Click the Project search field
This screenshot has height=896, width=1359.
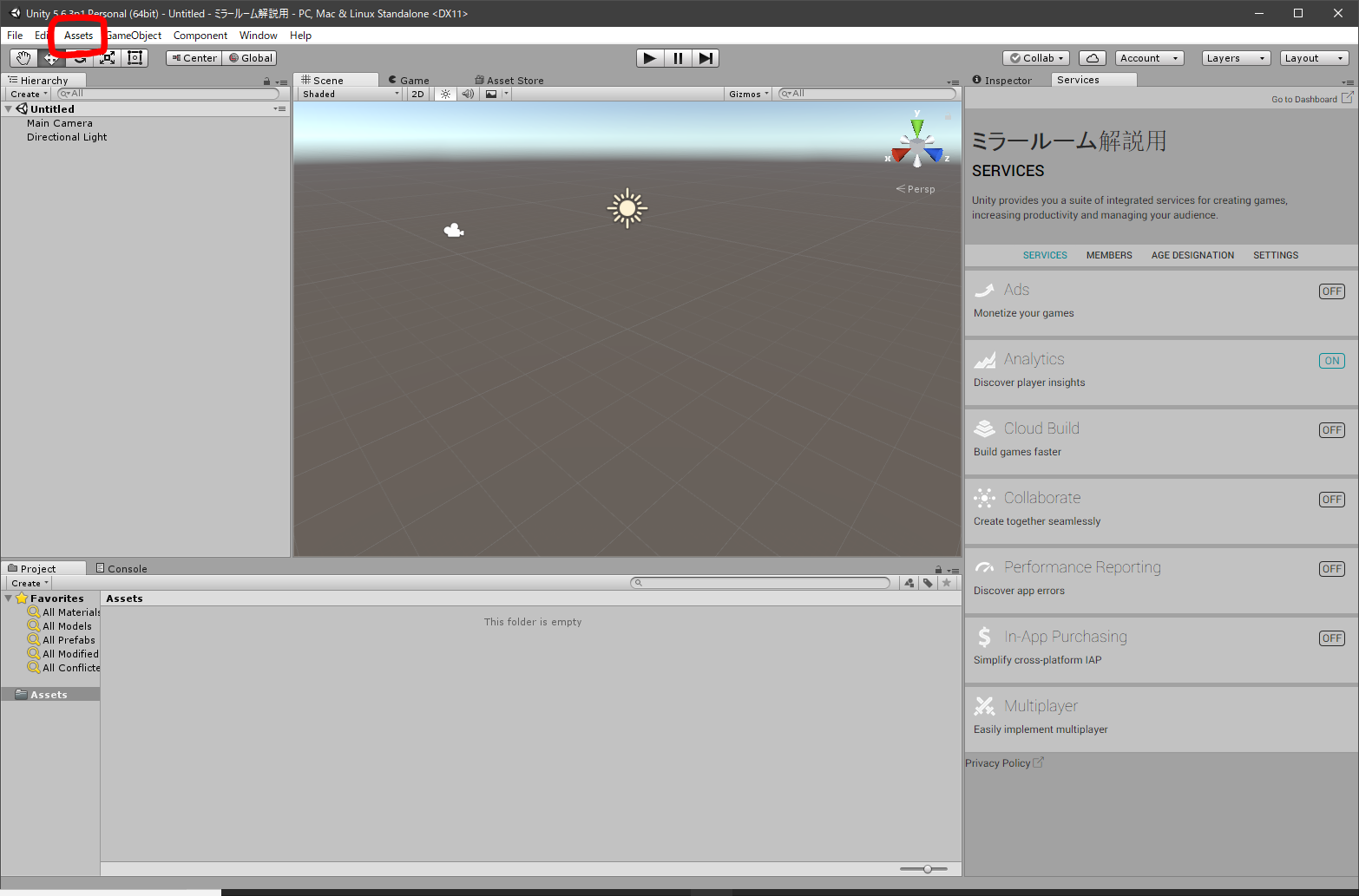pyautogui.click(x=760, y=583)
